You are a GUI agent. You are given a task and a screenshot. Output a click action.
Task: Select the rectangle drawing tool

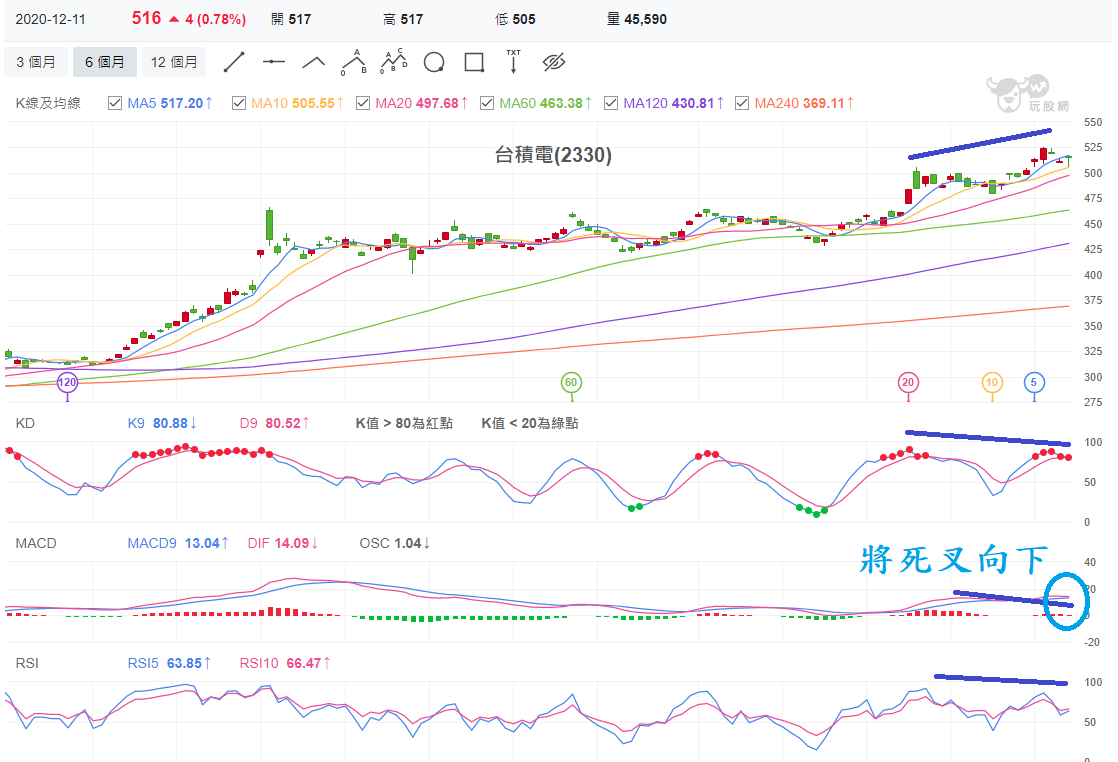pos(474,62)
